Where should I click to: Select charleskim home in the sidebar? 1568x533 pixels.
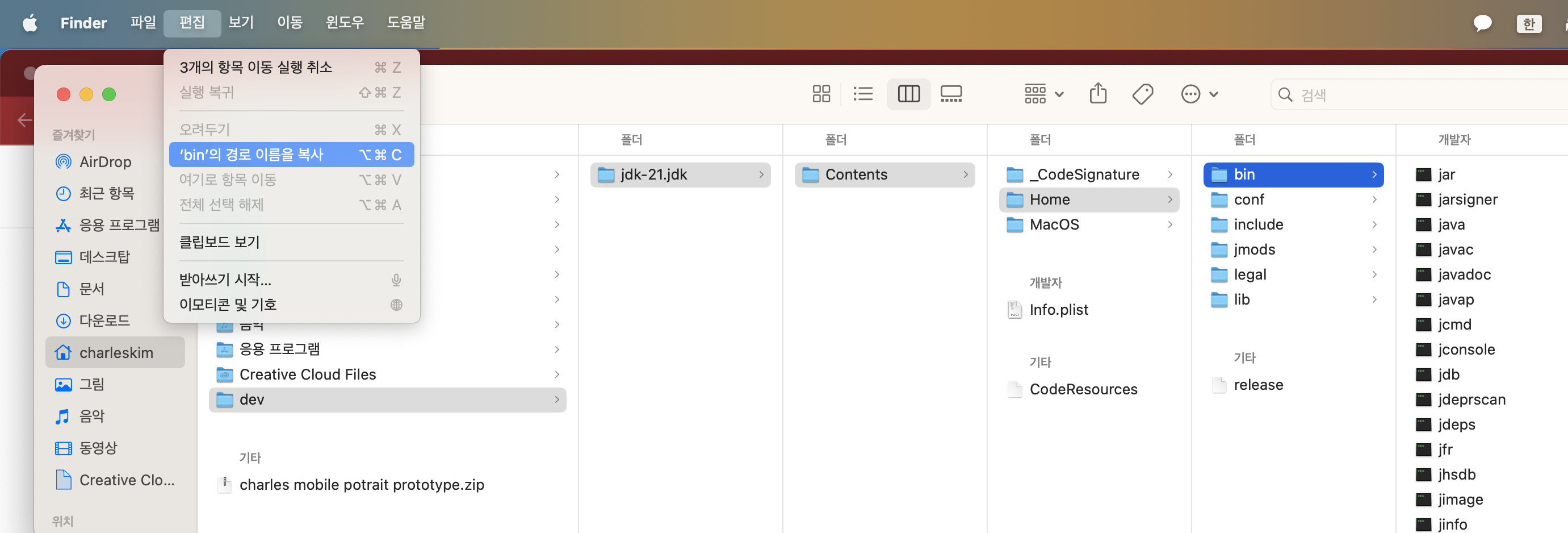[x=115, y=352]
